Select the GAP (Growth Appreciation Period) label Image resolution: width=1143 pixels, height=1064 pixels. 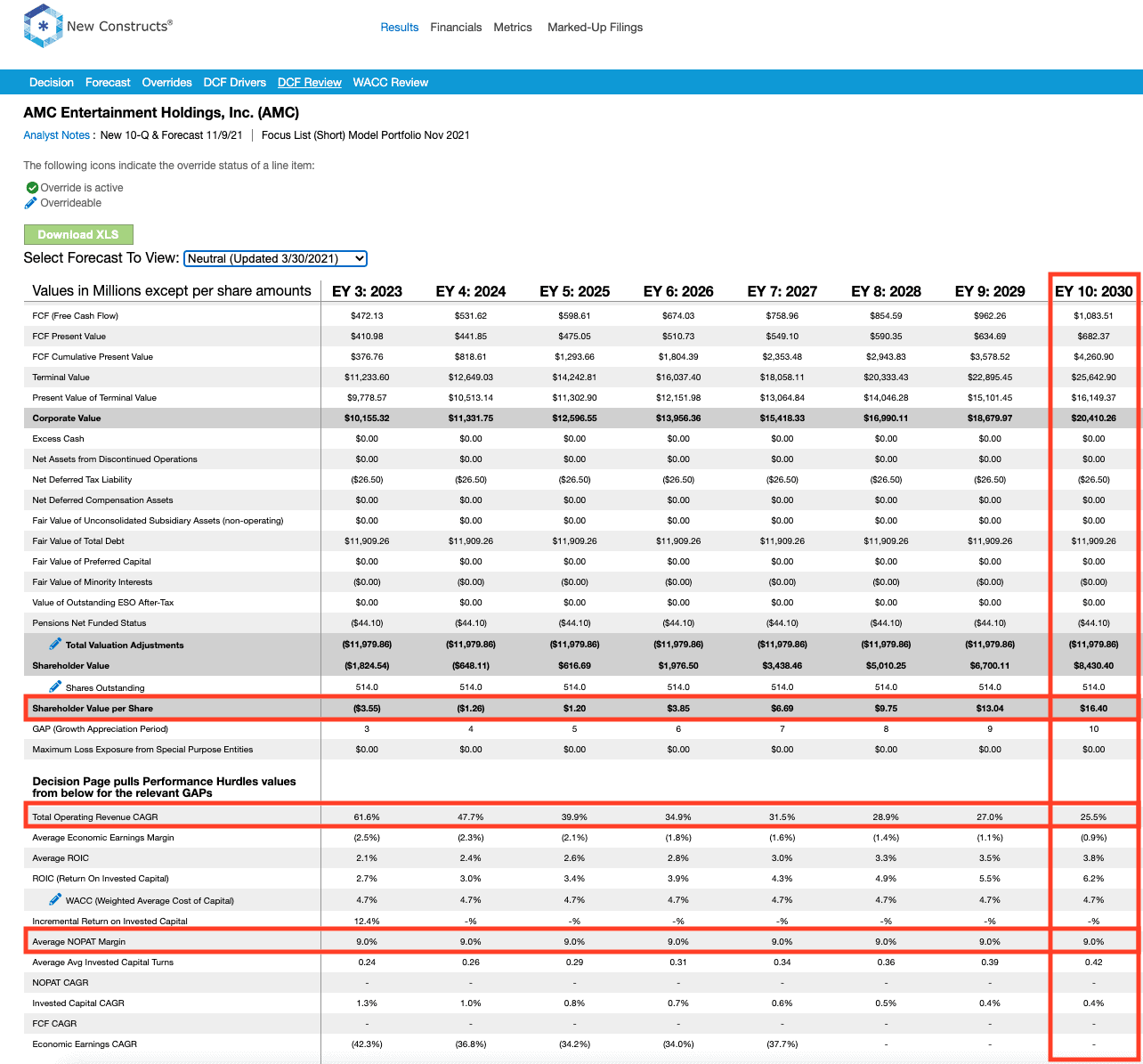(x=100, y=728)
